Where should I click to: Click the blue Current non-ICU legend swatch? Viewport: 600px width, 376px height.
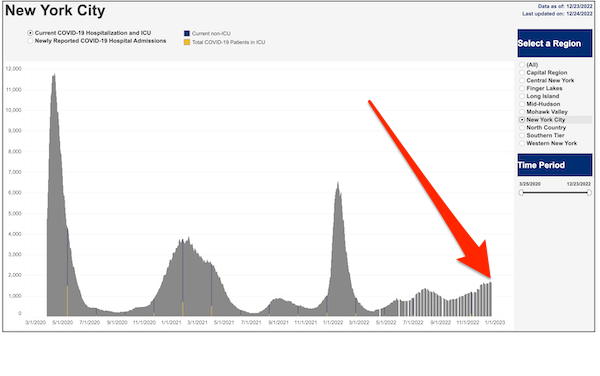(x=187, y=34)
